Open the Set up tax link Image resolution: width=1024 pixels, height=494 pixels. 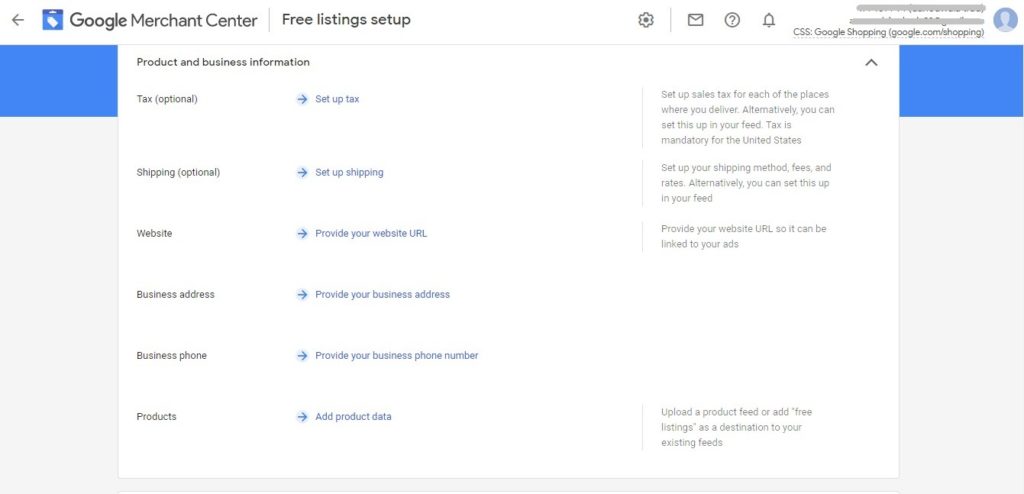[x=337, y=99]
